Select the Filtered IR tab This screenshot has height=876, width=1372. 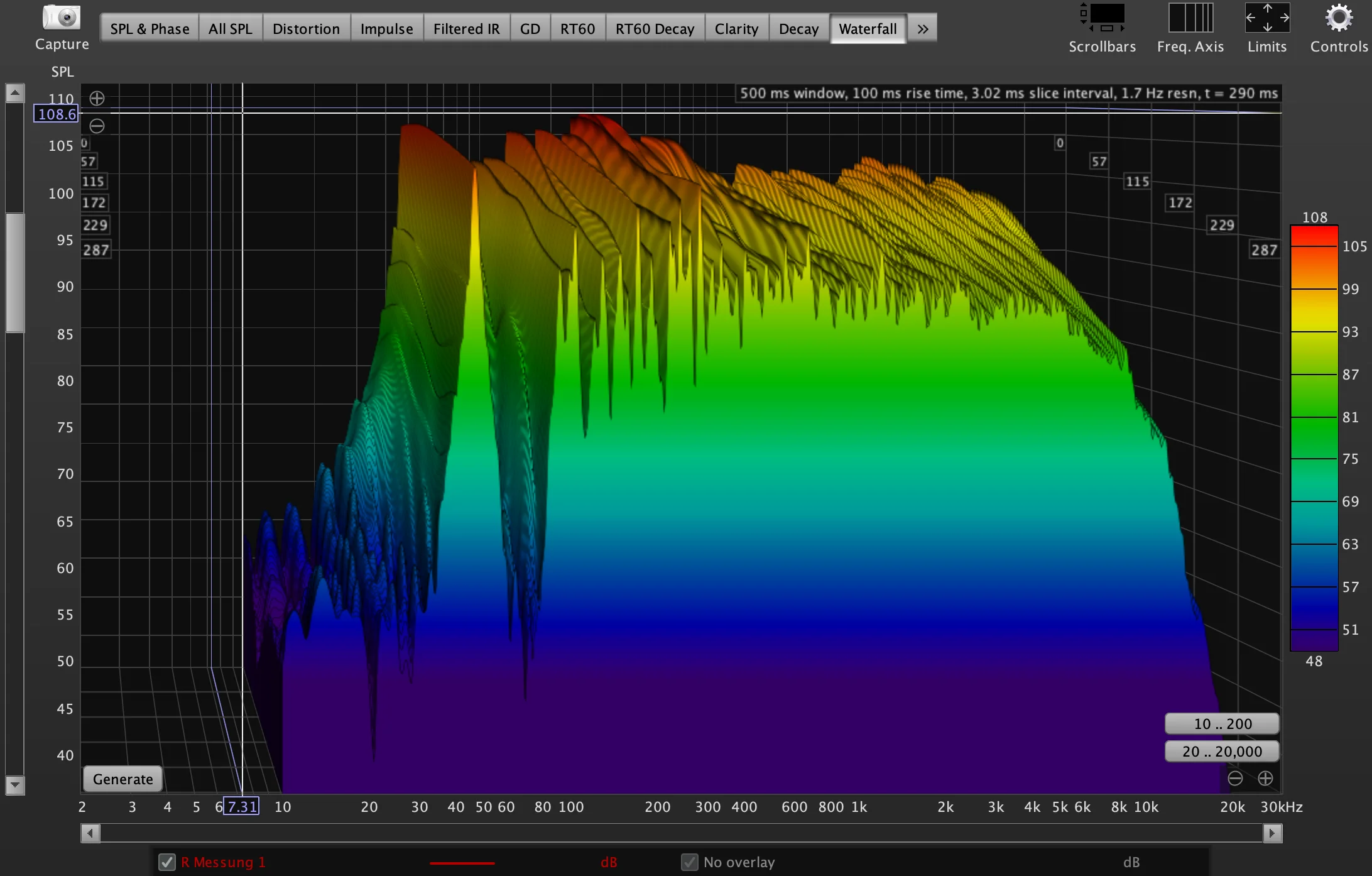pyautogui.click(x=467, y=29)
